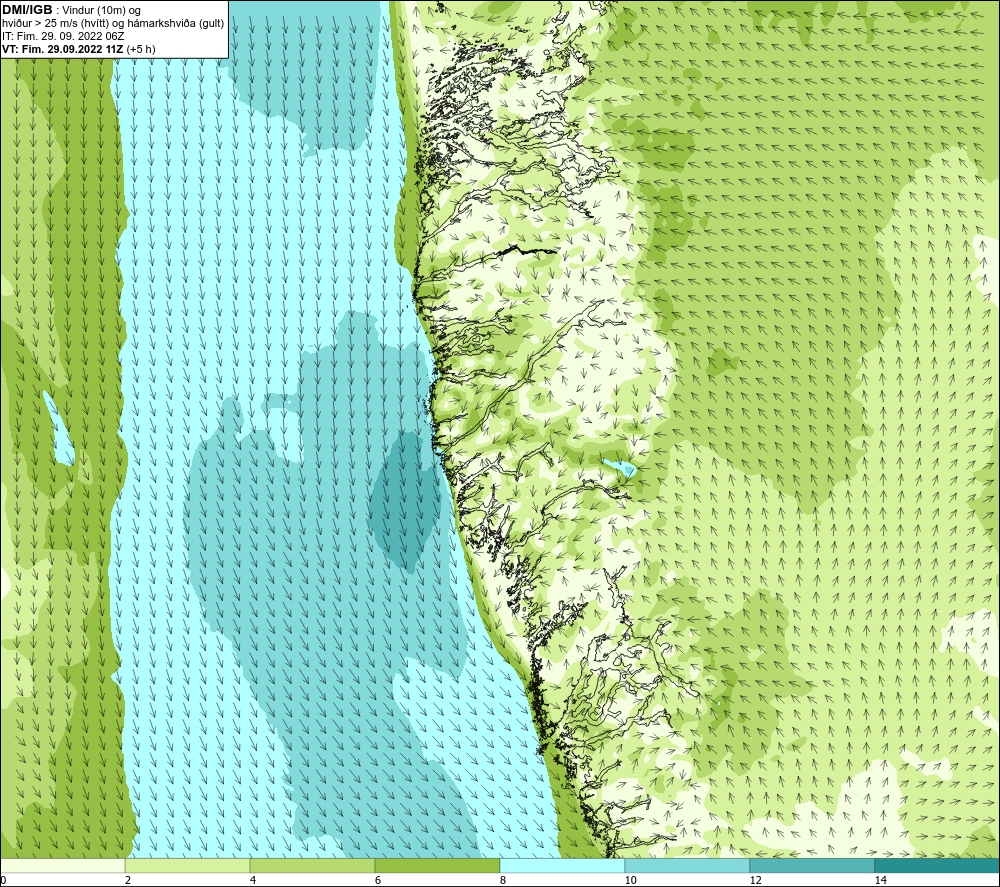Click the legend label "4"
This screenshot has width=1000, height=887.
pos(253,881)
